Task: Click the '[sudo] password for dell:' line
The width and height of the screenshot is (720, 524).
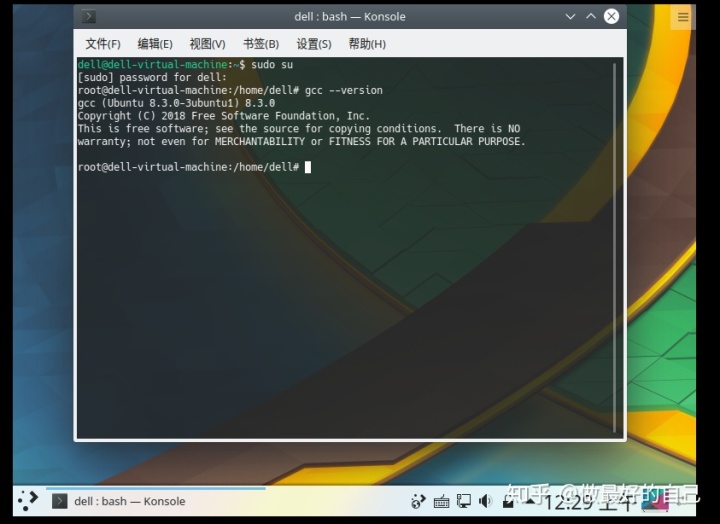Action: point(152,77)
